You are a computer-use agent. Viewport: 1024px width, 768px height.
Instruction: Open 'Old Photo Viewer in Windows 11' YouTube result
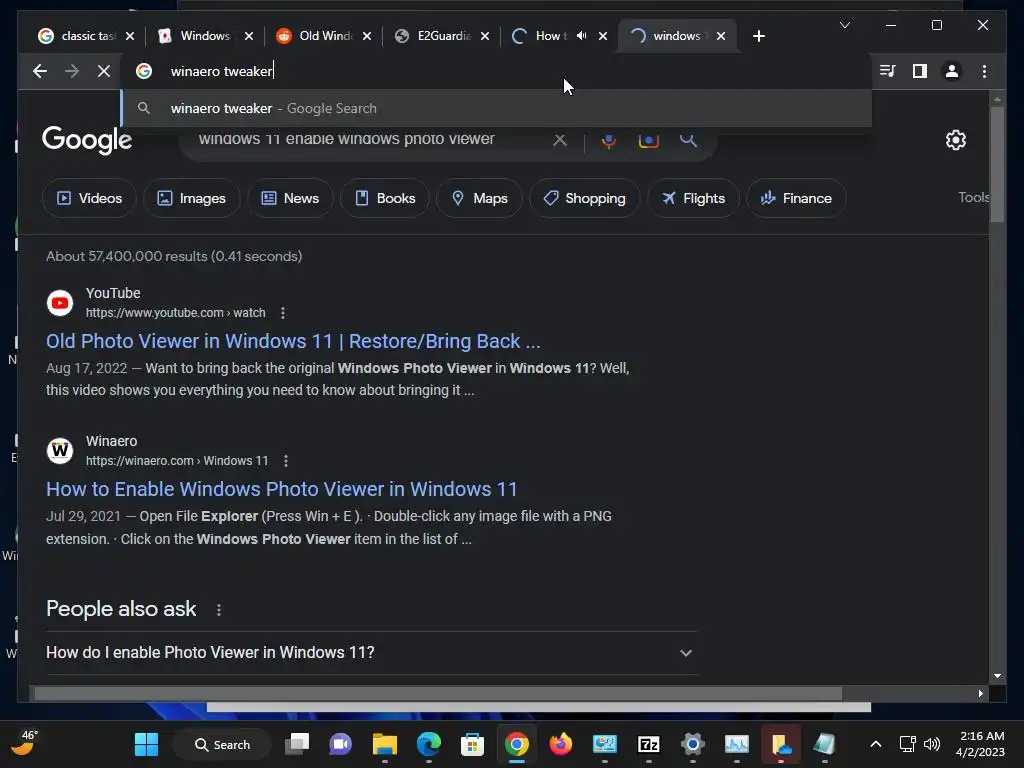pyautogui.click(x=293, y=341)
